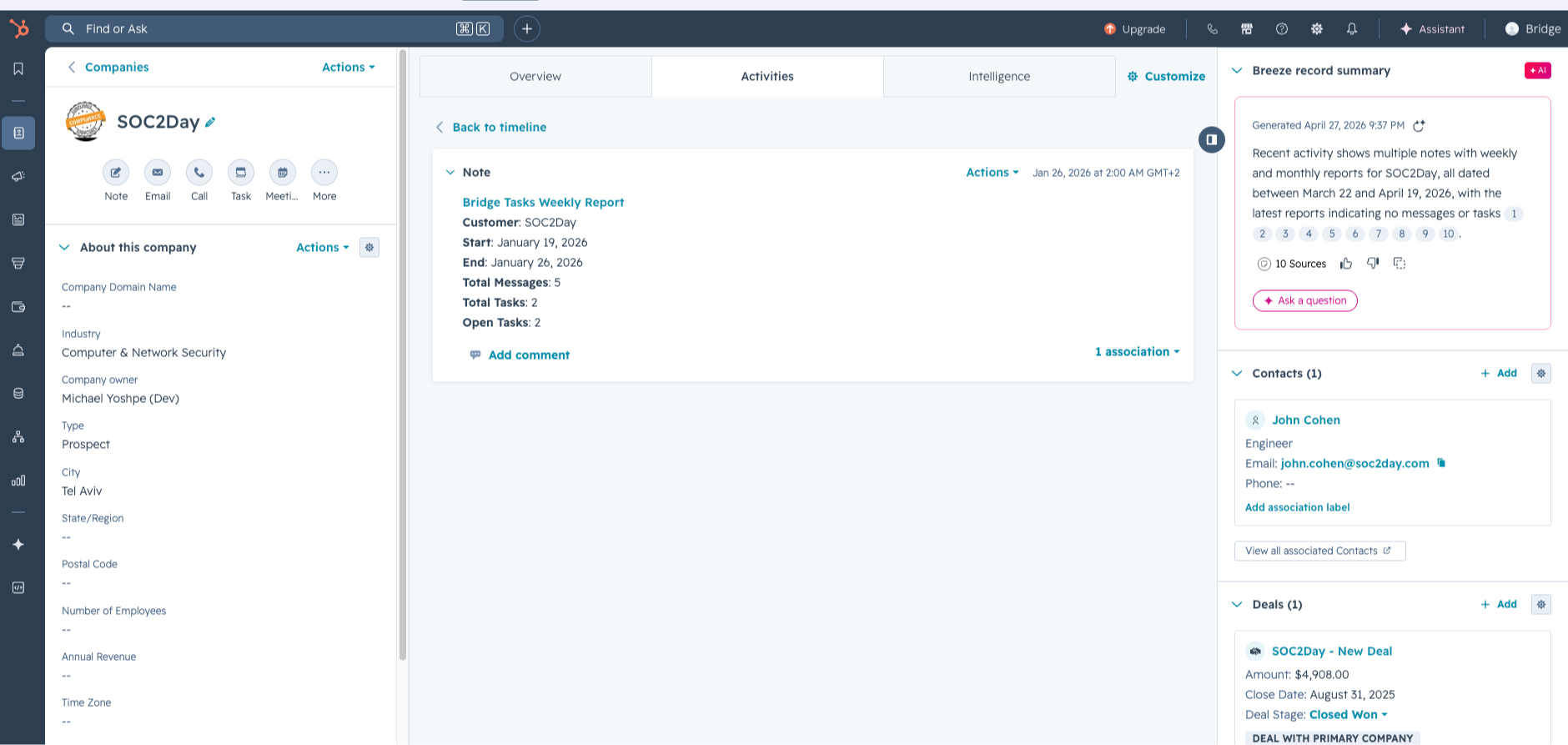This screenshot has height=745, width=1568.
Task: Change deal stage Closed Won dropdown
Action: click(x=1349, y=714)
